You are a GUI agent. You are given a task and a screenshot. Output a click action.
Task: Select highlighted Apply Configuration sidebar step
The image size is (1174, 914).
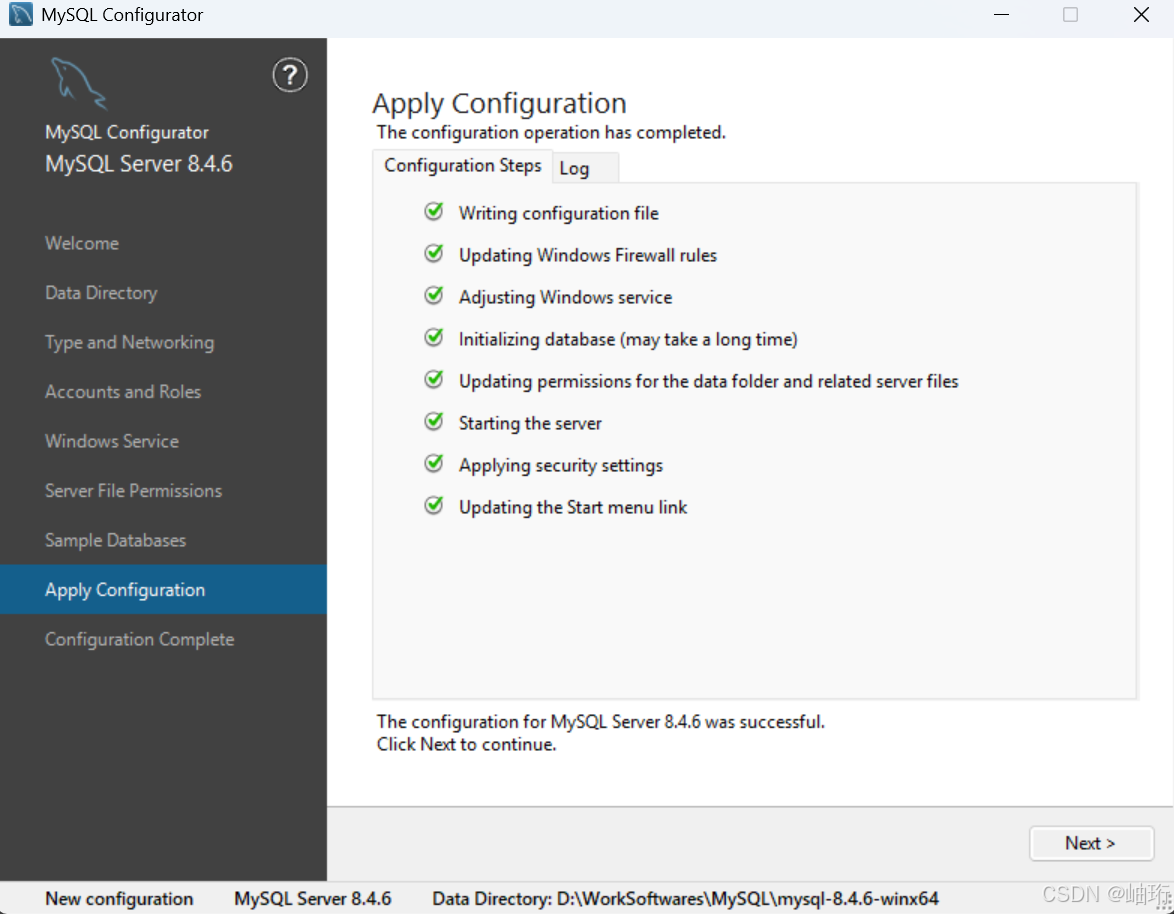pyautogui.click(x=163, y=590)
